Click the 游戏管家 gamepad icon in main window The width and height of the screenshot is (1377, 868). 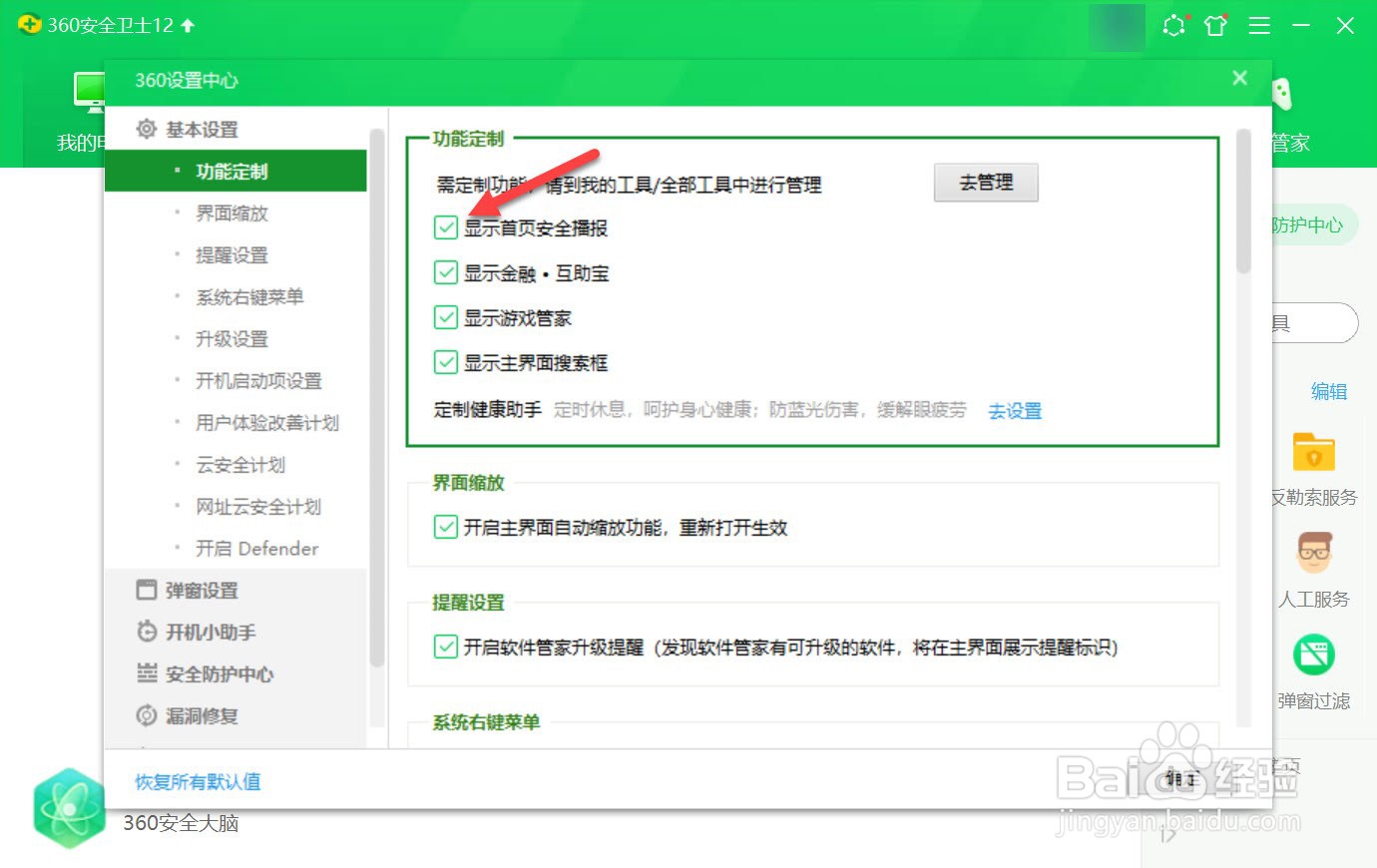(1282, 94)
